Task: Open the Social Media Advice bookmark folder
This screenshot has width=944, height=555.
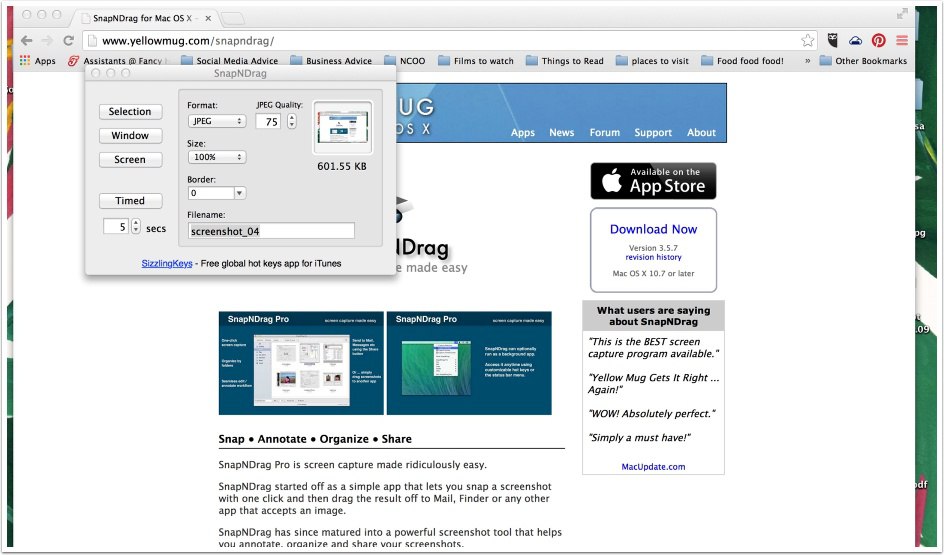Action: point(229,61)
